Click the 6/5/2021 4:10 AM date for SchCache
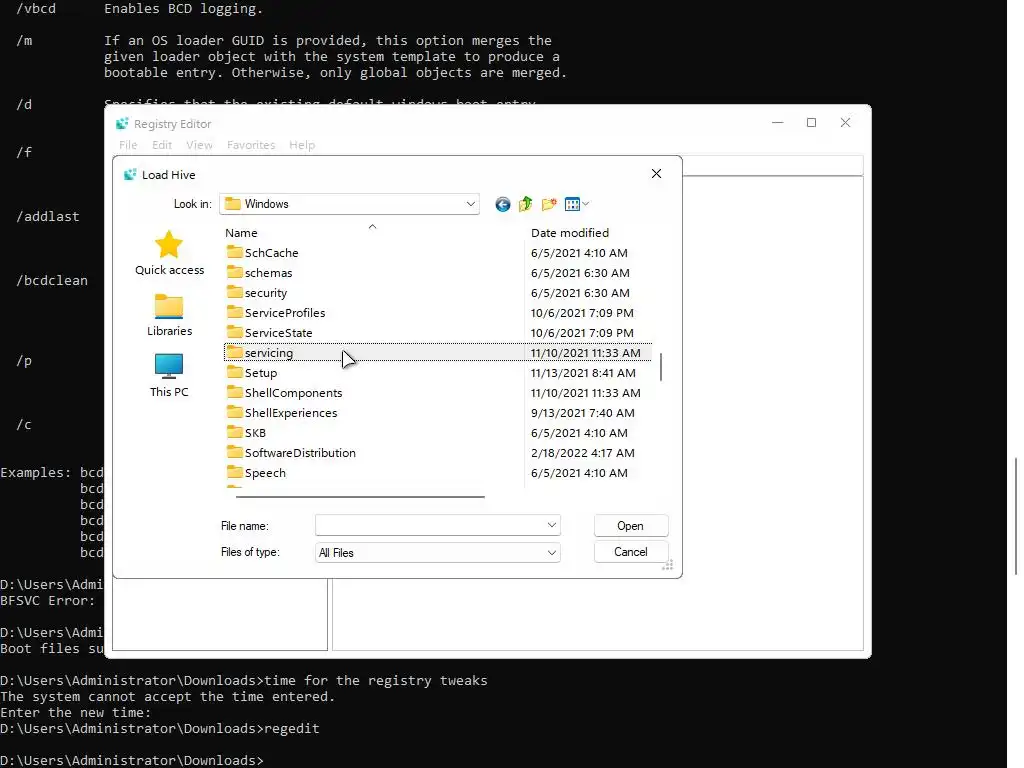The image size is (1024, 768). [579, 253]
